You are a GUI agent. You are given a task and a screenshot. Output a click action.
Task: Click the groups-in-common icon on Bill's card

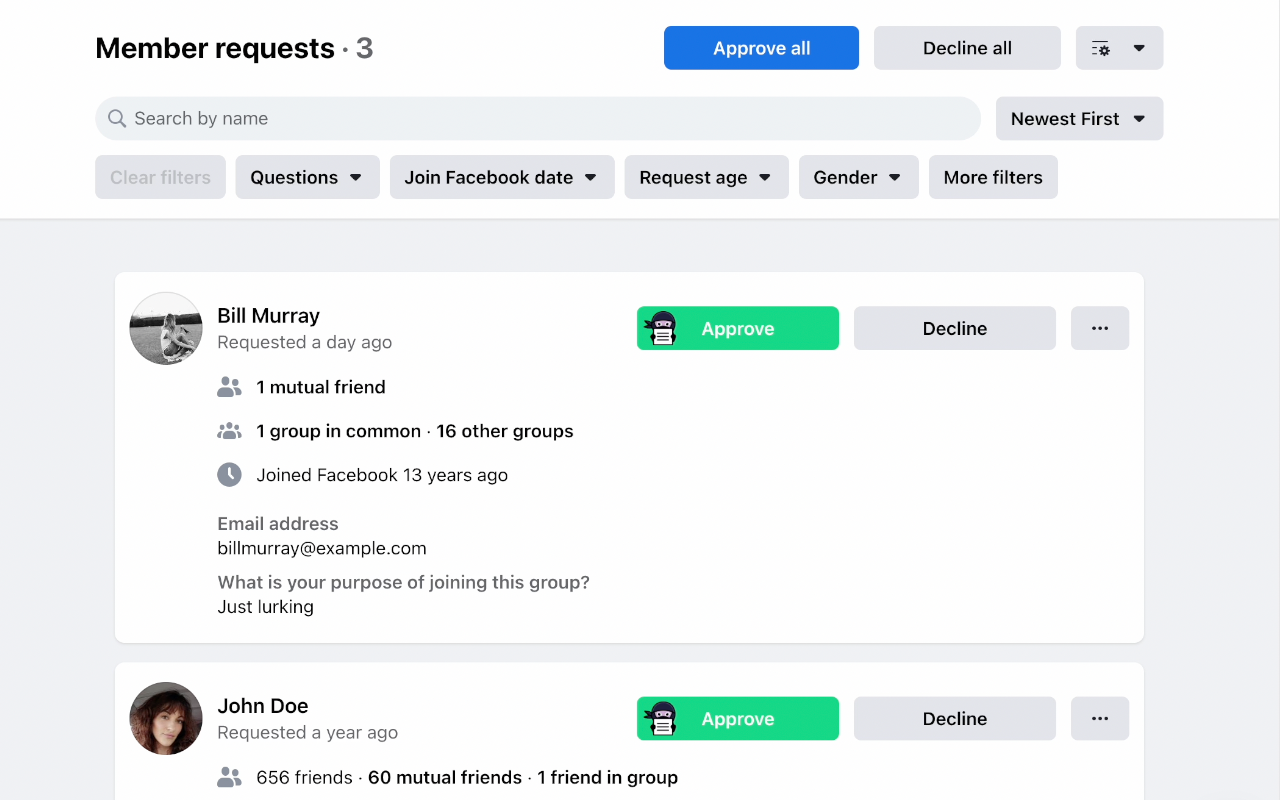click(x=230, y=430)
